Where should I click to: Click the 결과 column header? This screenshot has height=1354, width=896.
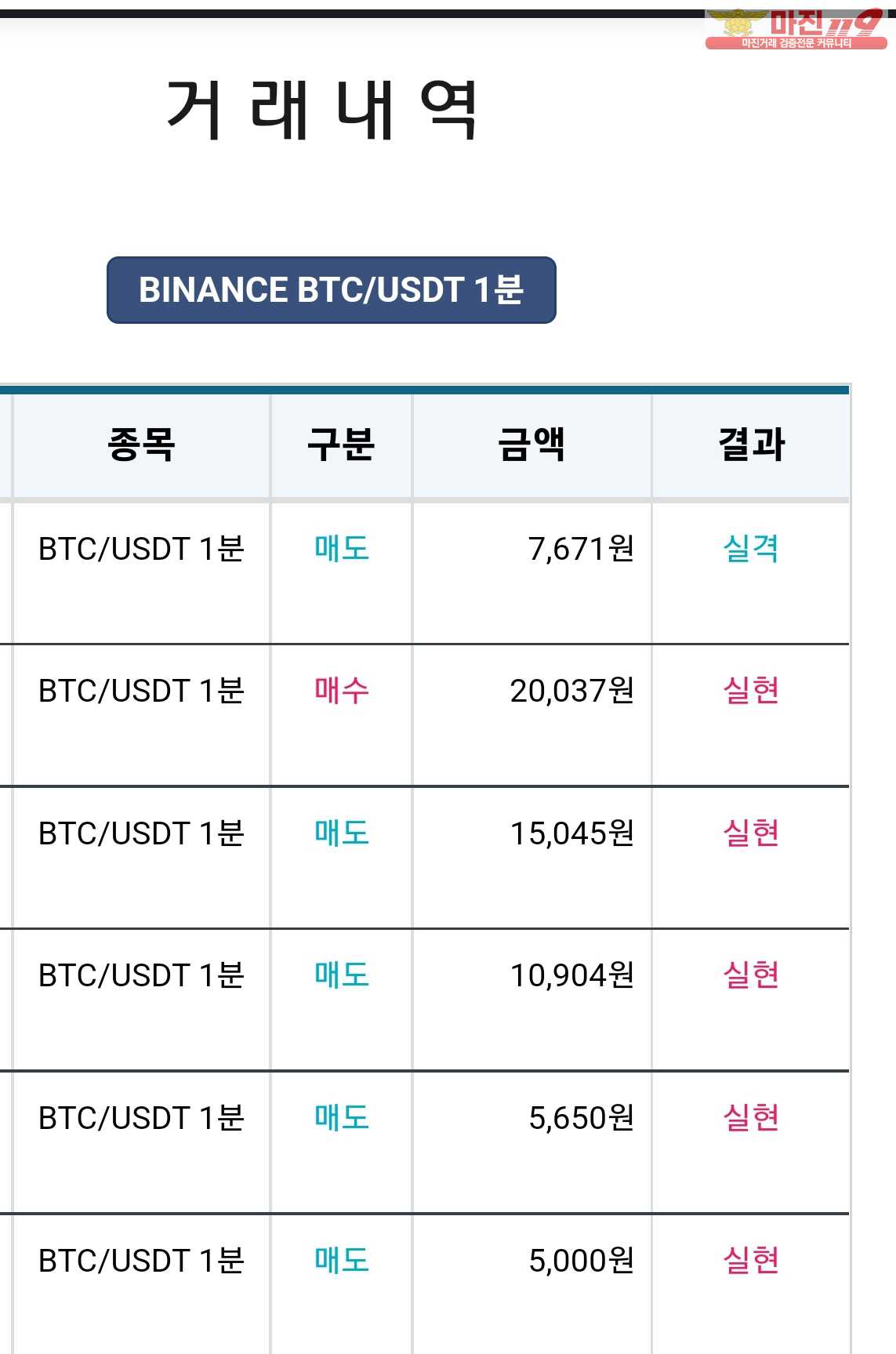(751, 445)
